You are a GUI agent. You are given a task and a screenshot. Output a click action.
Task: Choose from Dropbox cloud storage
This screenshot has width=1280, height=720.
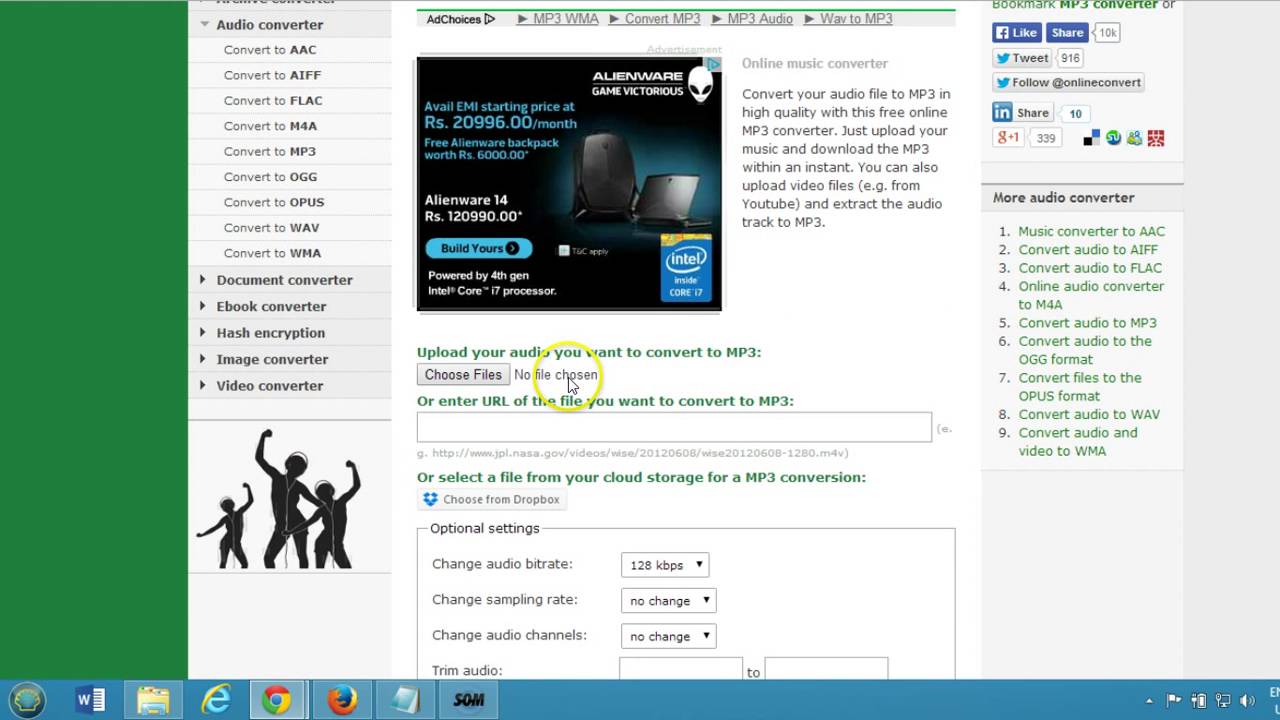coord(491,499)
